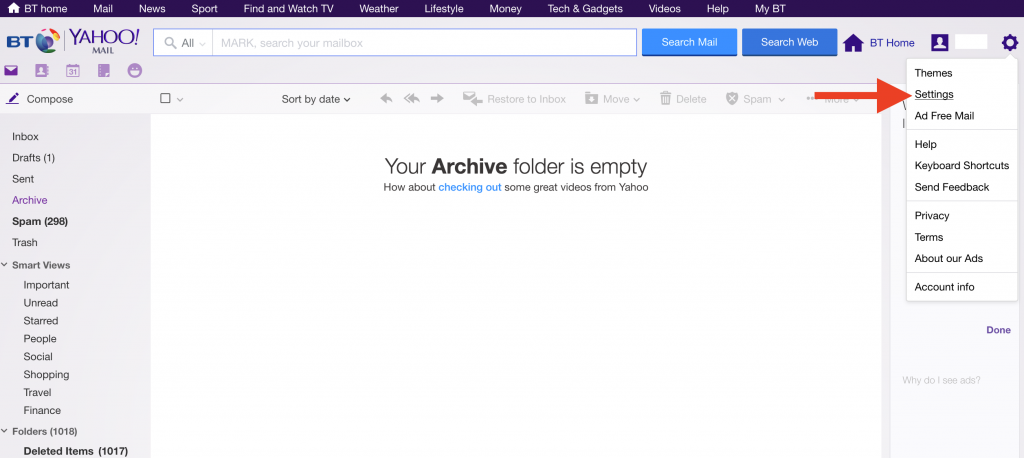
Task: Click the Why do I see ads? link
Action: pos(941,380)
